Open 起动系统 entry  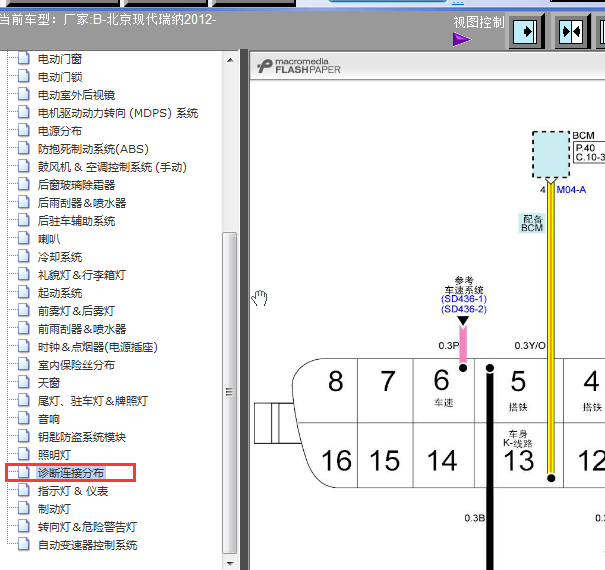coord(60,293)
